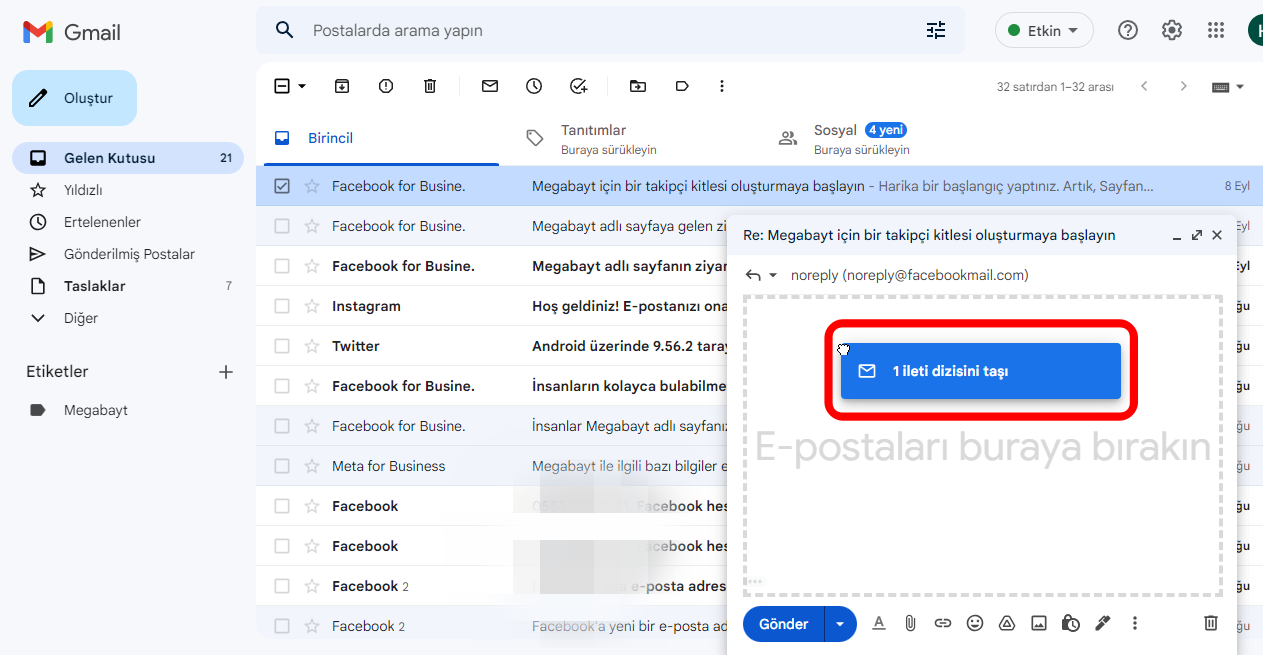Click the Oluştur compose button
This screenshot has height=655, width=1263.
pos(74,98)
